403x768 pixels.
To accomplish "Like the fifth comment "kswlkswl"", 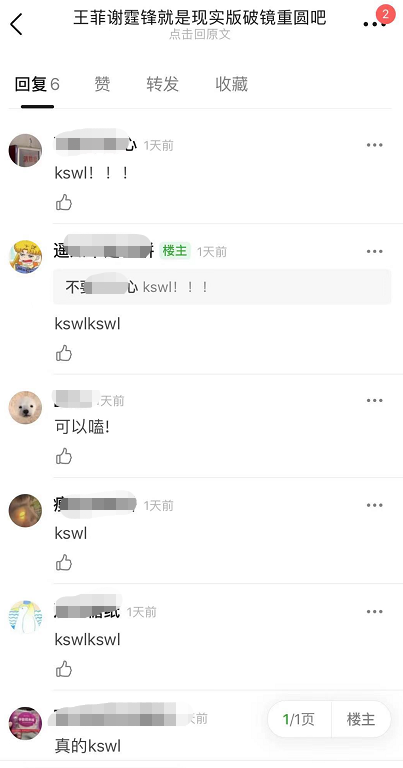I will [x=64, y=669].
